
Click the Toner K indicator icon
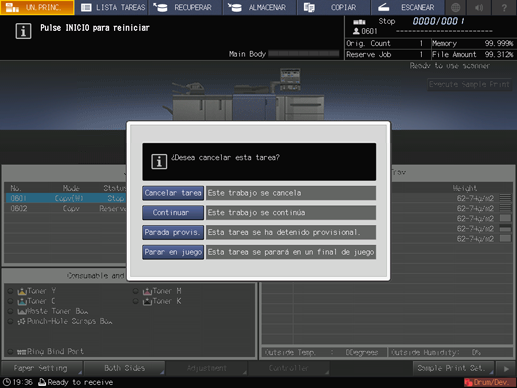147,301
